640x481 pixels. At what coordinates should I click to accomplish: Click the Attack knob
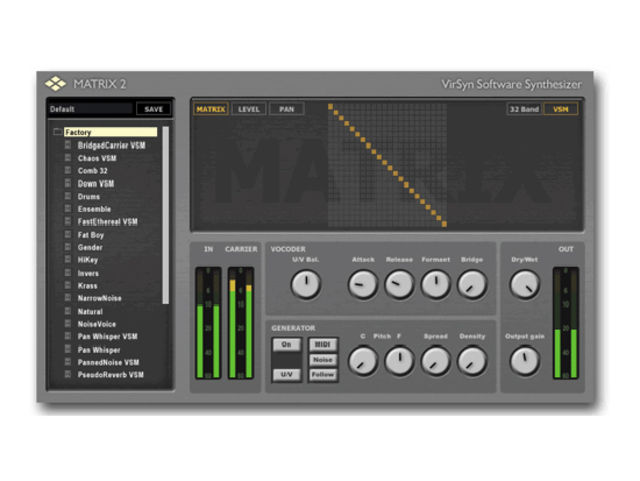pyautogui.click(x=362, y=285)
